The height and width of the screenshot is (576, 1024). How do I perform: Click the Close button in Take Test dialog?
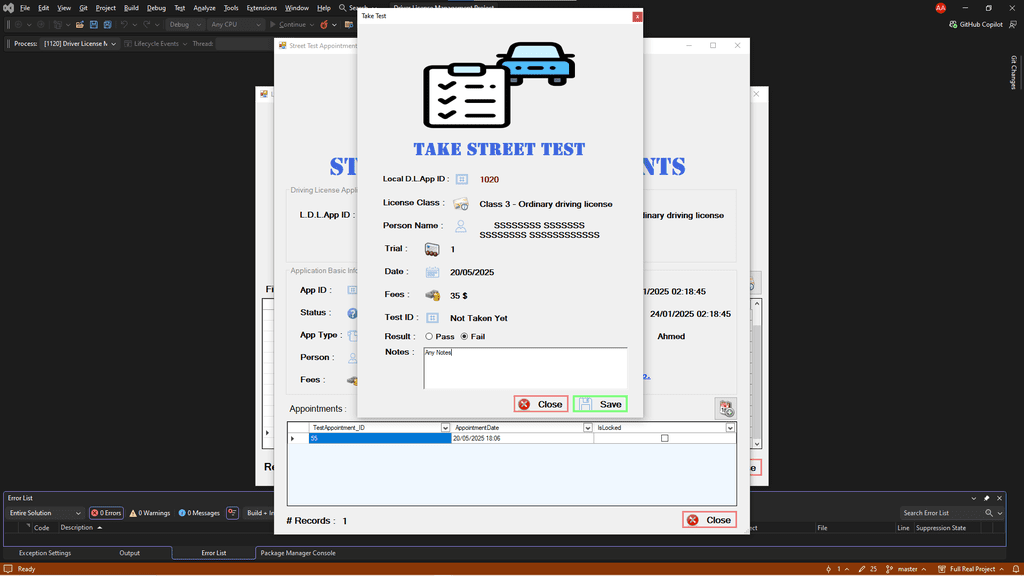(x=541, y=404)
